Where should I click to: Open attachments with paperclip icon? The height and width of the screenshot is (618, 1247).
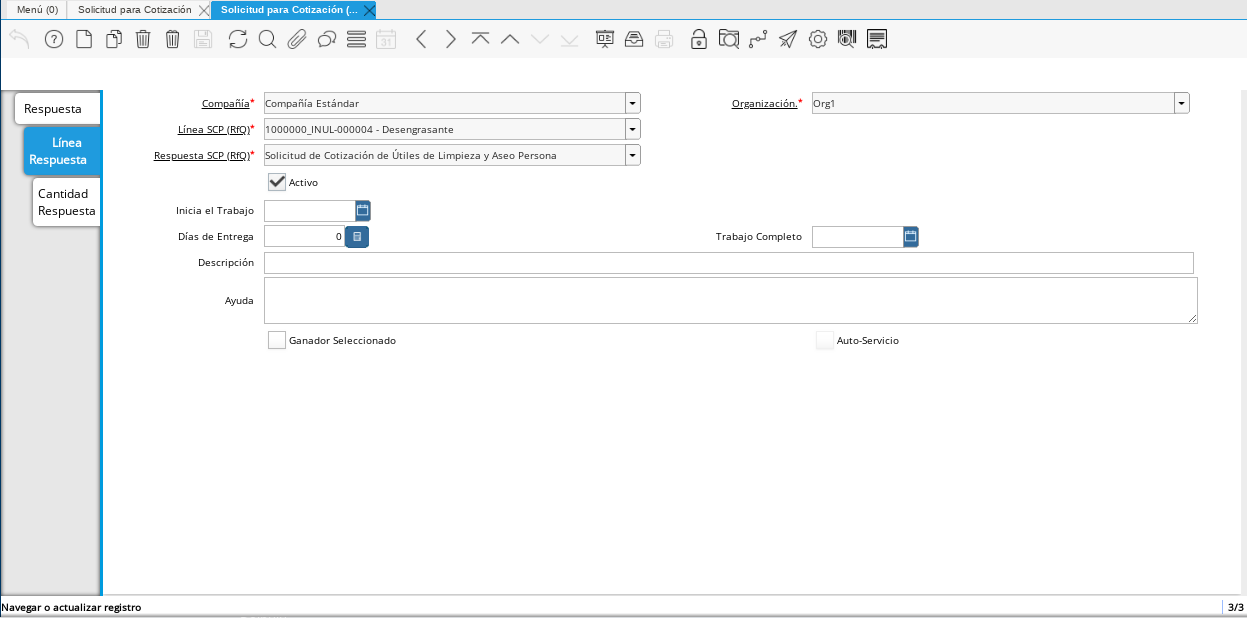pyautogui.click(x=297, y=39)
